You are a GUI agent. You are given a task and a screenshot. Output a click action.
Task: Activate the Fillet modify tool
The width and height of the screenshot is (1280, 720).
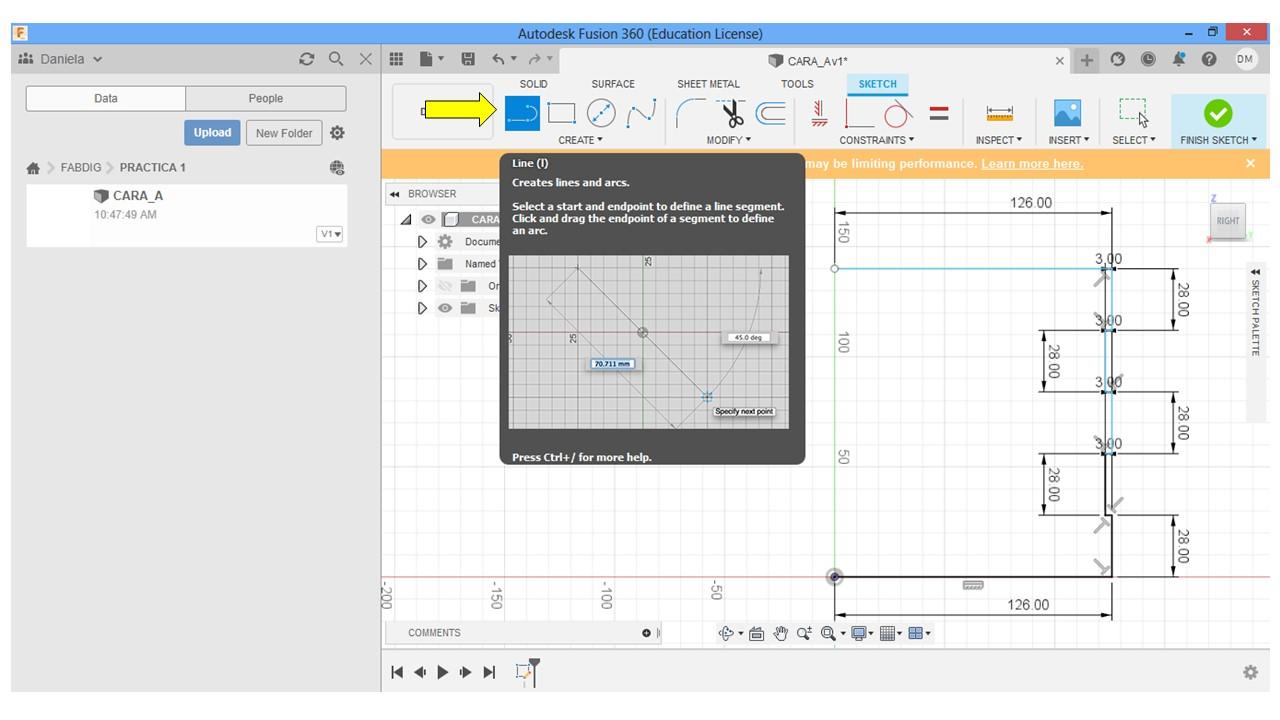coord(692,113)
